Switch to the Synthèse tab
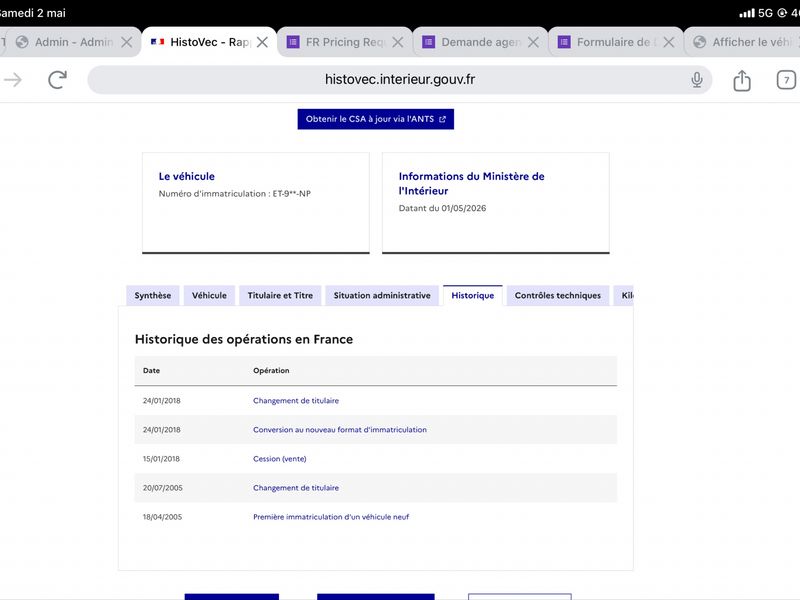Screen dimensions: 800x600 (x=153, y=295)
